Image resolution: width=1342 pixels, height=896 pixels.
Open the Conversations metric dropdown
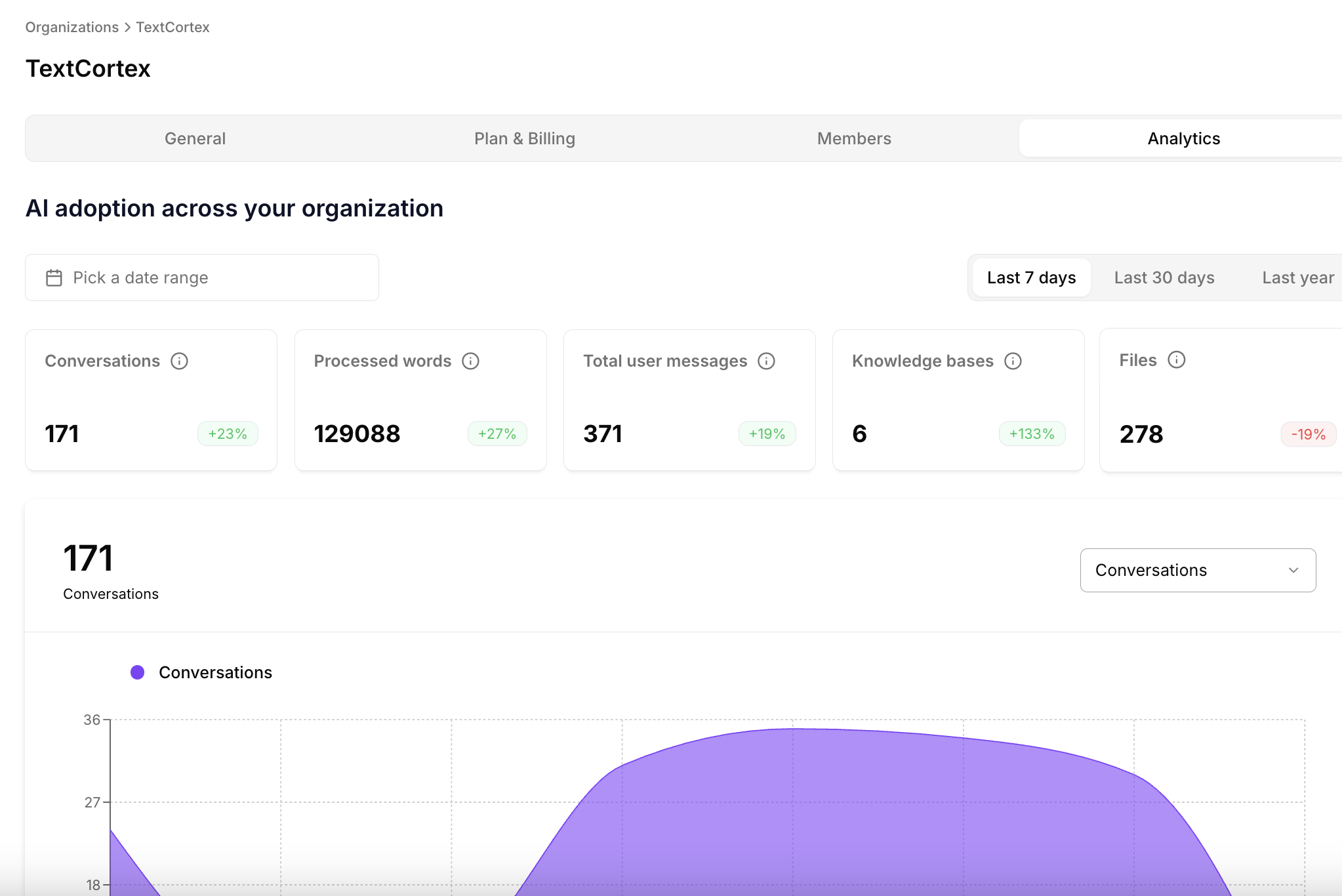(1198, 570)
